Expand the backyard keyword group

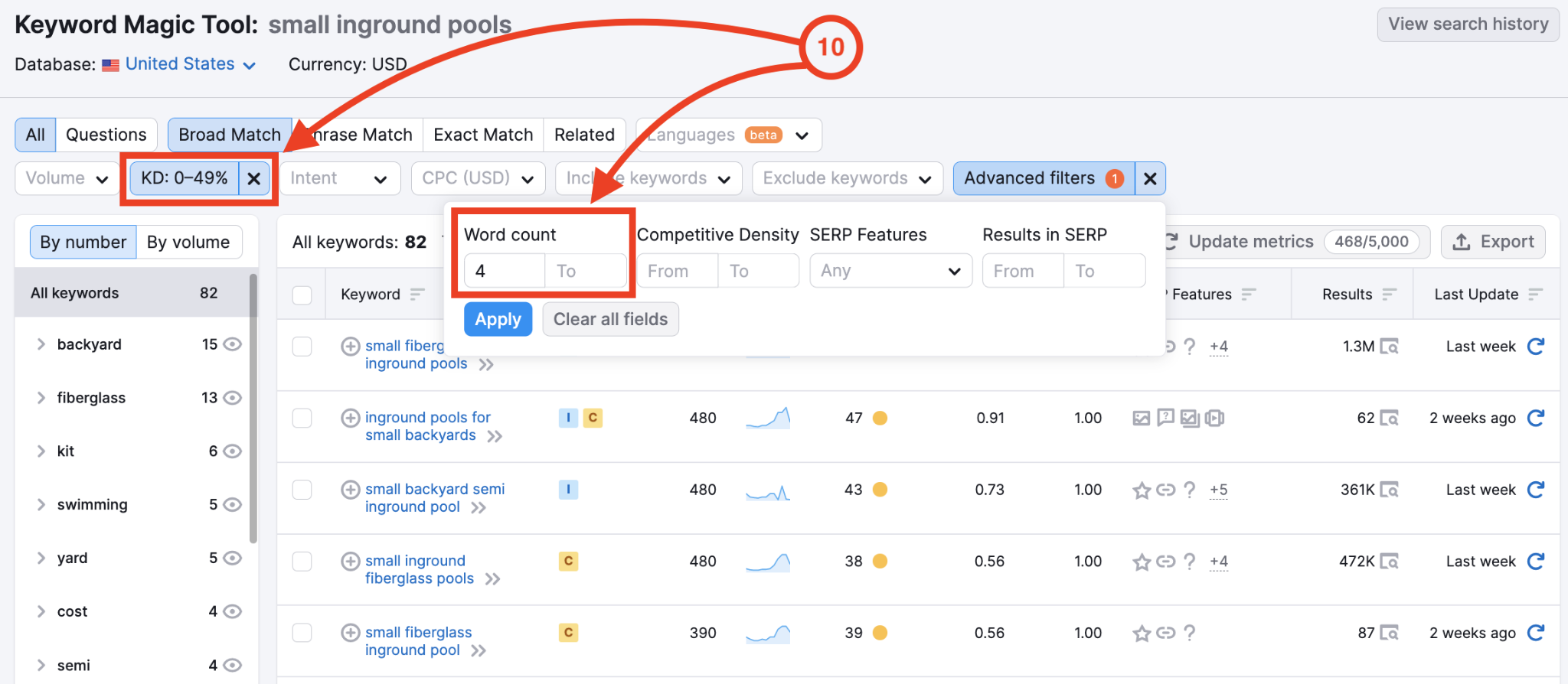tap(41, 344)
